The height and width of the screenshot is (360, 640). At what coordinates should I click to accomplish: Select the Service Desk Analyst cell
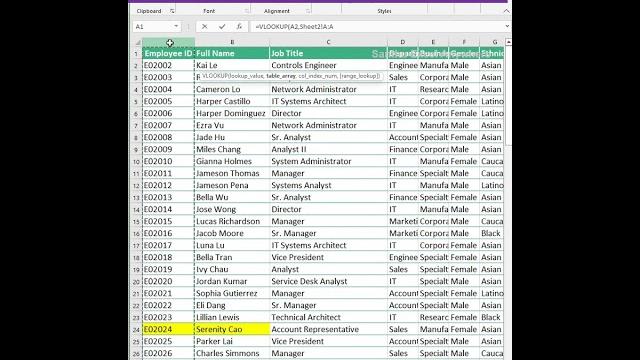[x=328, y=281]
